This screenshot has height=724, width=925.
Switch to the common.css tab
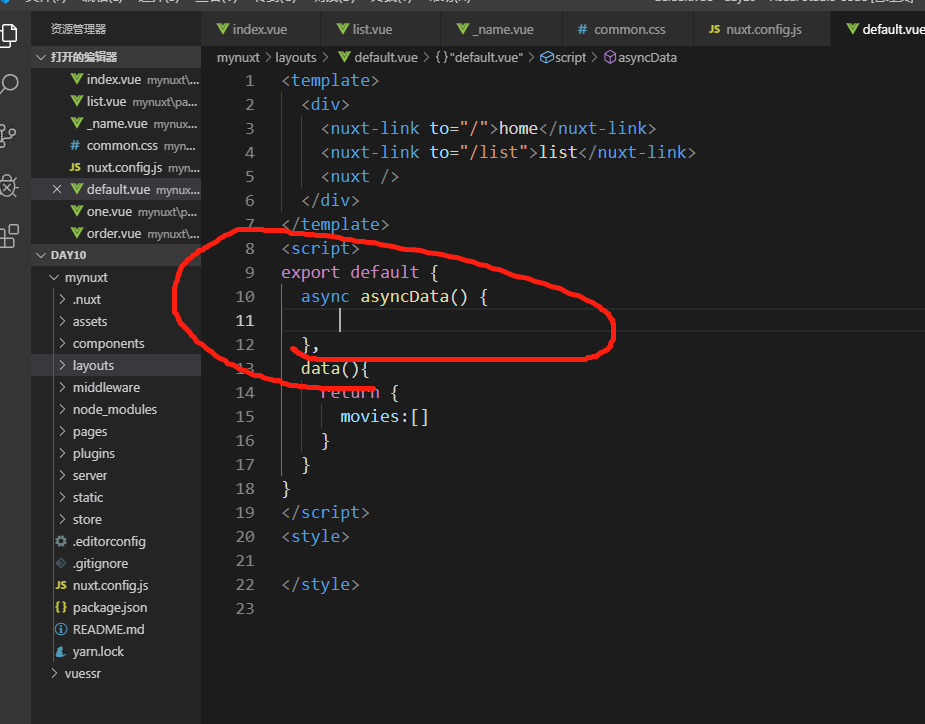[628, 29]
